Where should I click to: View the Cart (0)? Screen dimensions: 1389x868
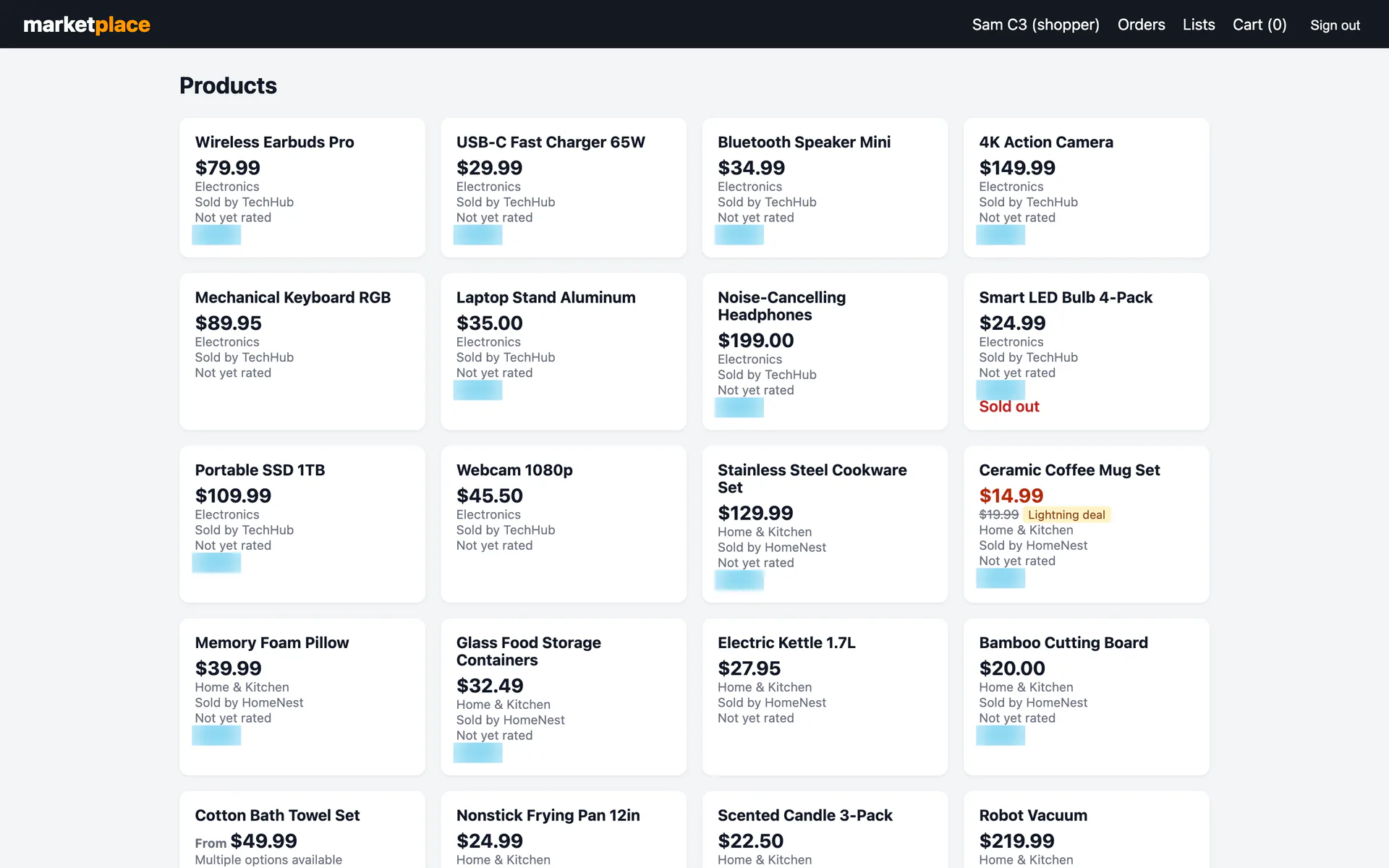pyautogui.click(x=1259, y=25)
